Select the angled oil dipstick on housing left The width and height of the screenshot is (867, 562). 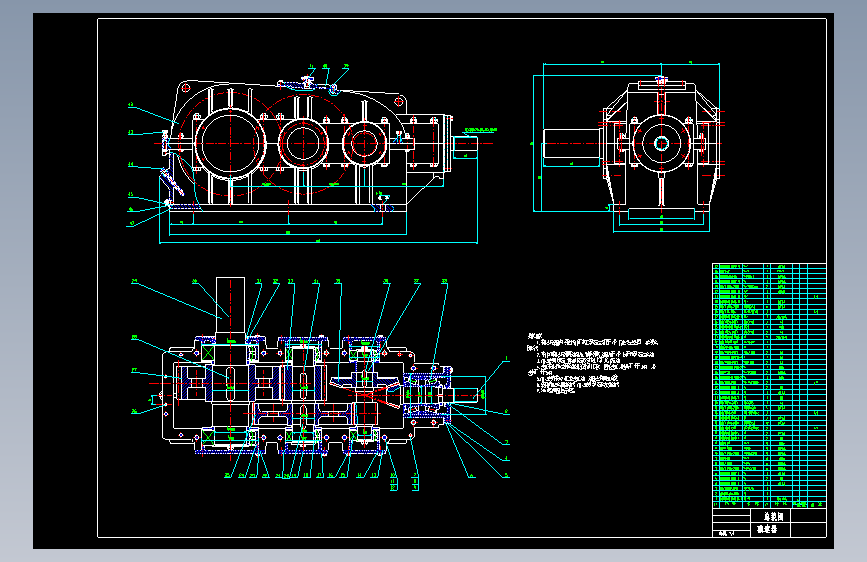[x=171, y=183]
